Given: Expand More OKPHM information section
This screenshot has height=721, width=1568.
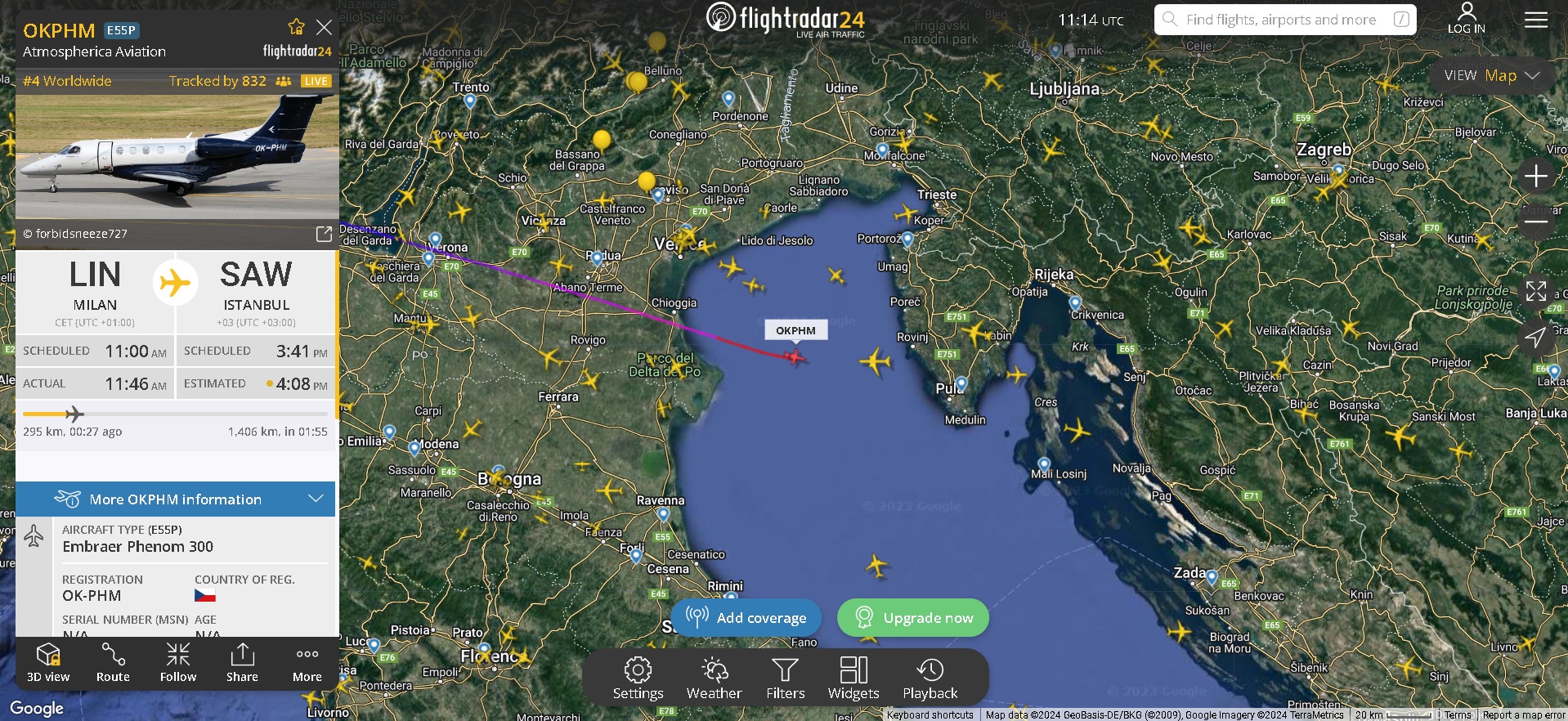Looking at the screenshot, I should pyautogui.click(x=176, y=499).
